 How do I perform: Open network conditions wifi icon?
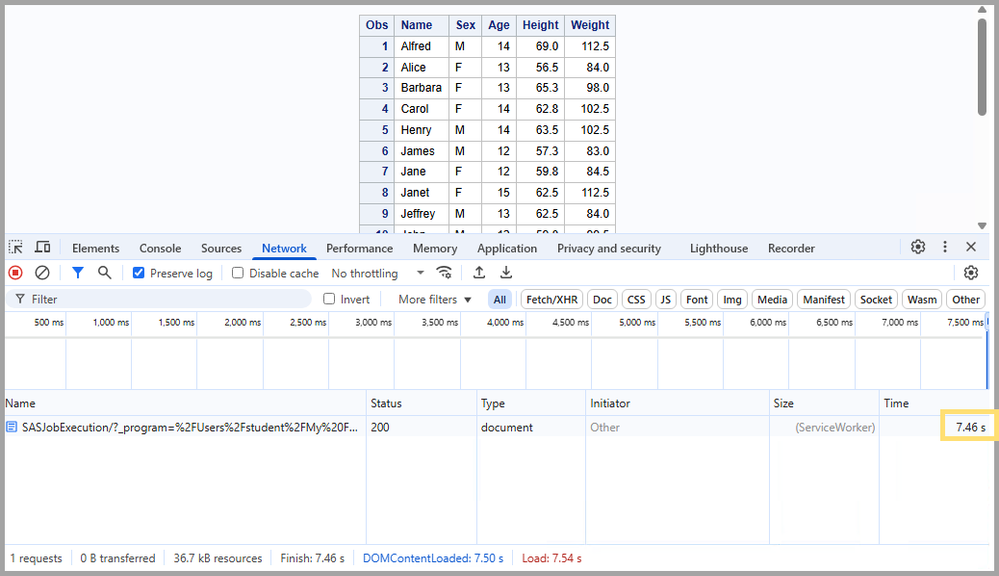click(444, 273)
